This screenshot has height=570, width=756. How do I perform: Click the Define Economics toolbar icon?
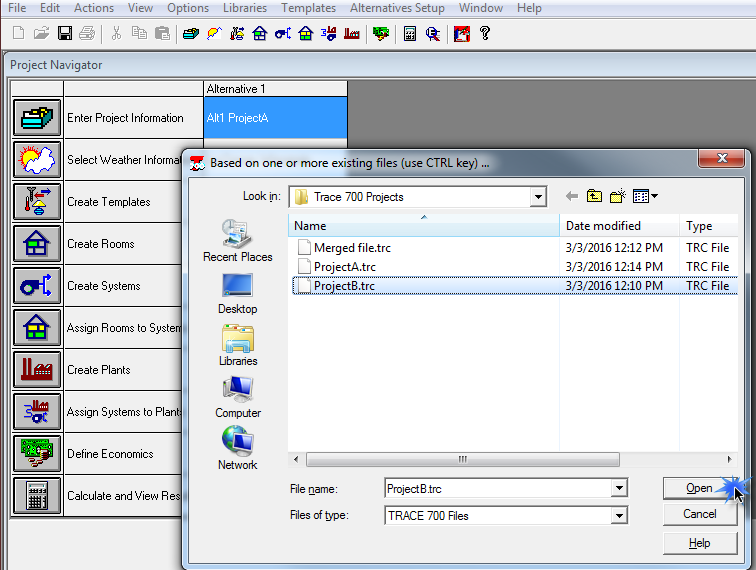click(381, 34)
